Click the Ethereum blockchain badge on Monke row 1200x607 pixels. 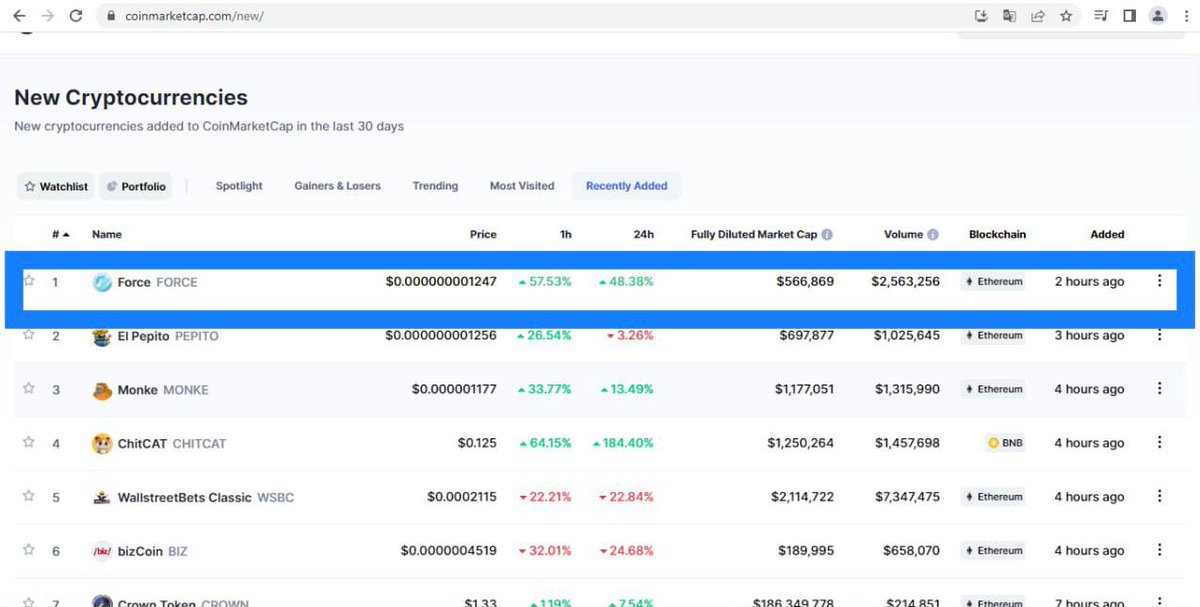tap(994, 389)
